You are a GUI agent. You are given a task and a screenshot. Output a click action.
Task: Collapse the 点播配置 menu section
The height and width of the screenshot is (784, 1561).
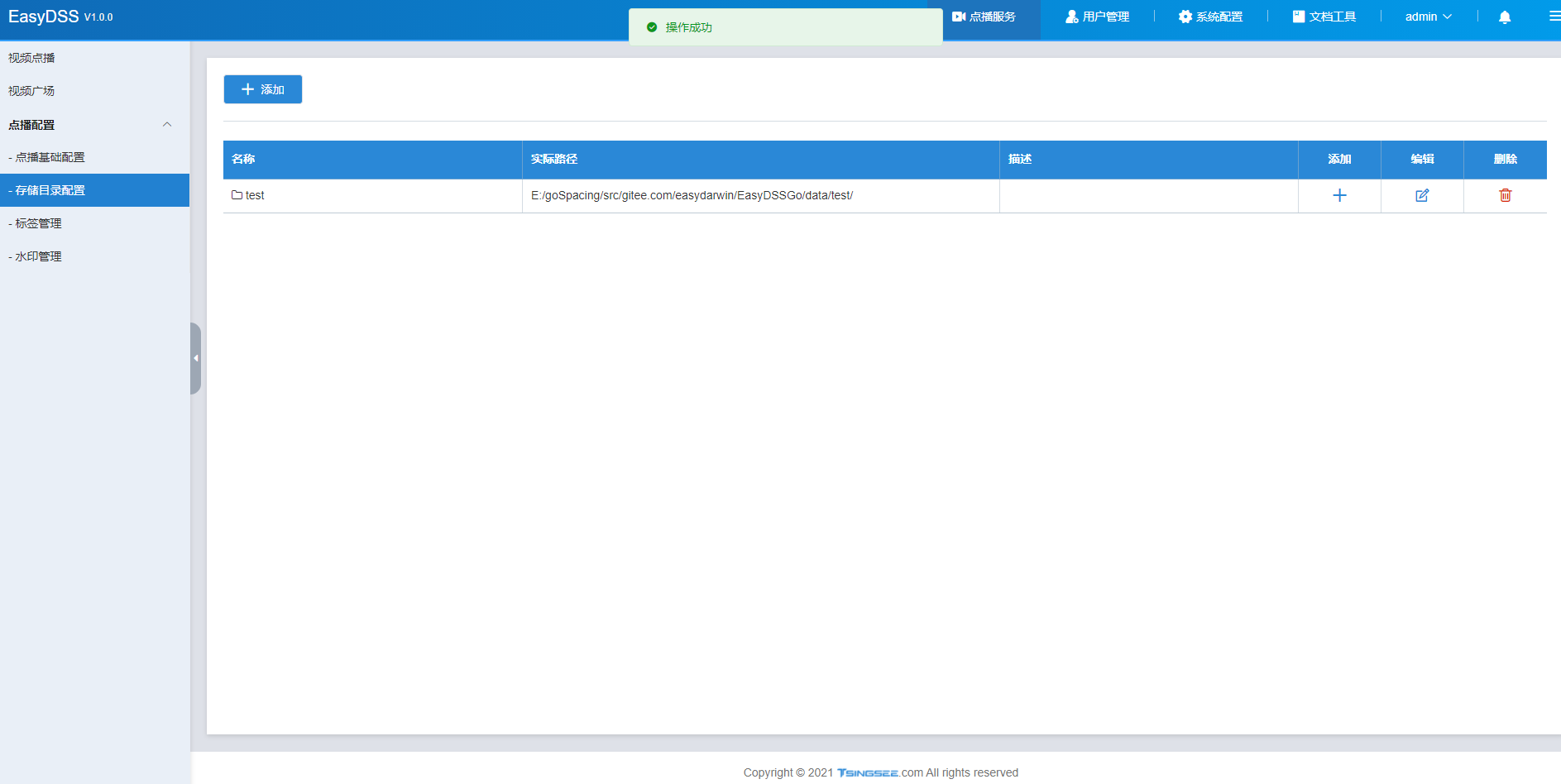167,125
